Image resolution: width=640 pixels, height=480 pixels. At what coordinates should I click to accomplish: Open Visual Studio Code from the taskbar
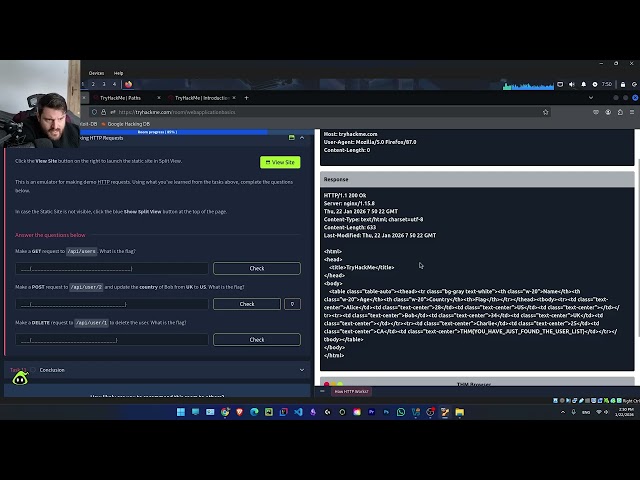(x=298, y=412)
